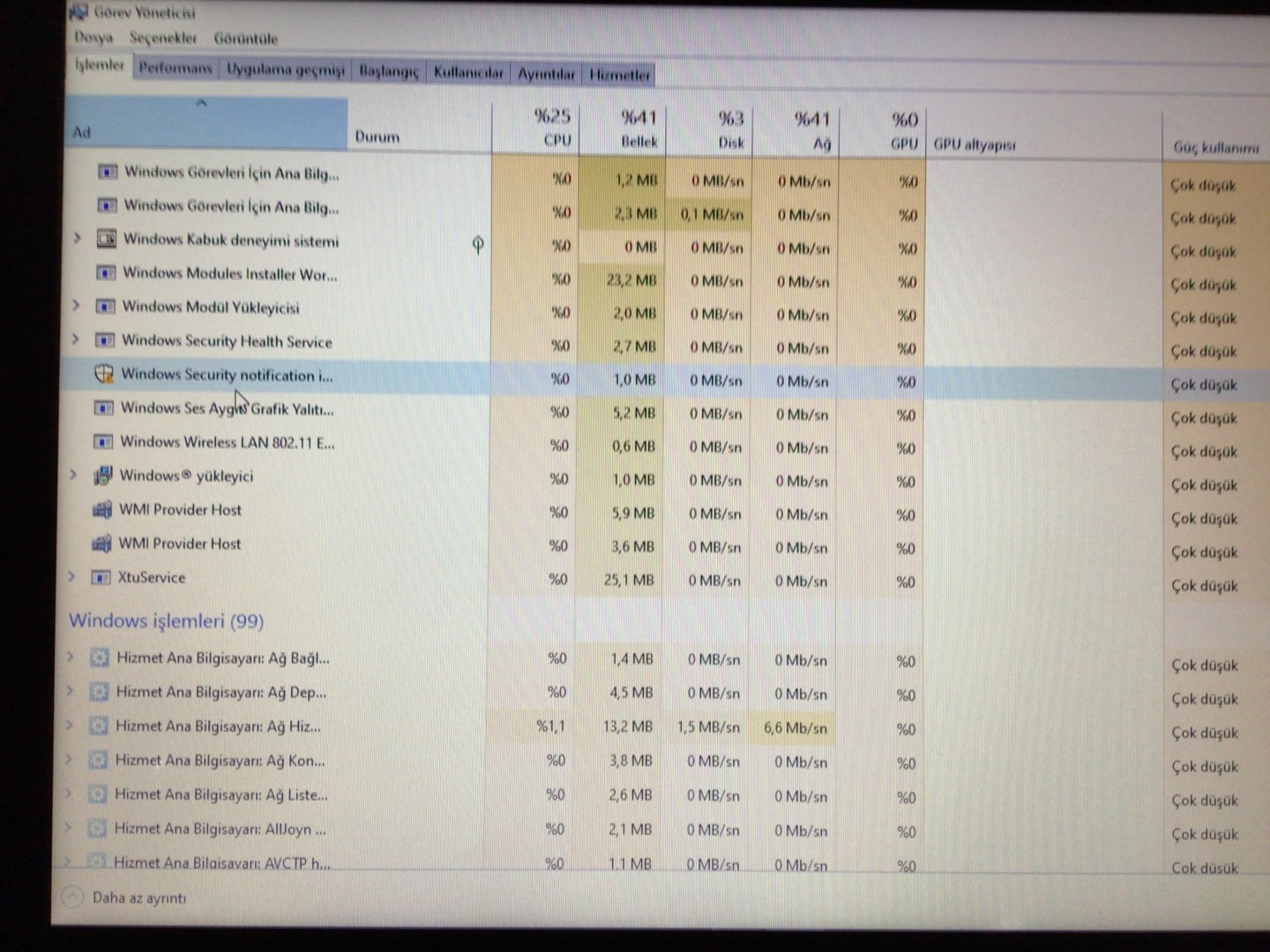This screenshot has height=952, width=1270.
Task: Sort by the Durum column header
Action: pos(420,127)
